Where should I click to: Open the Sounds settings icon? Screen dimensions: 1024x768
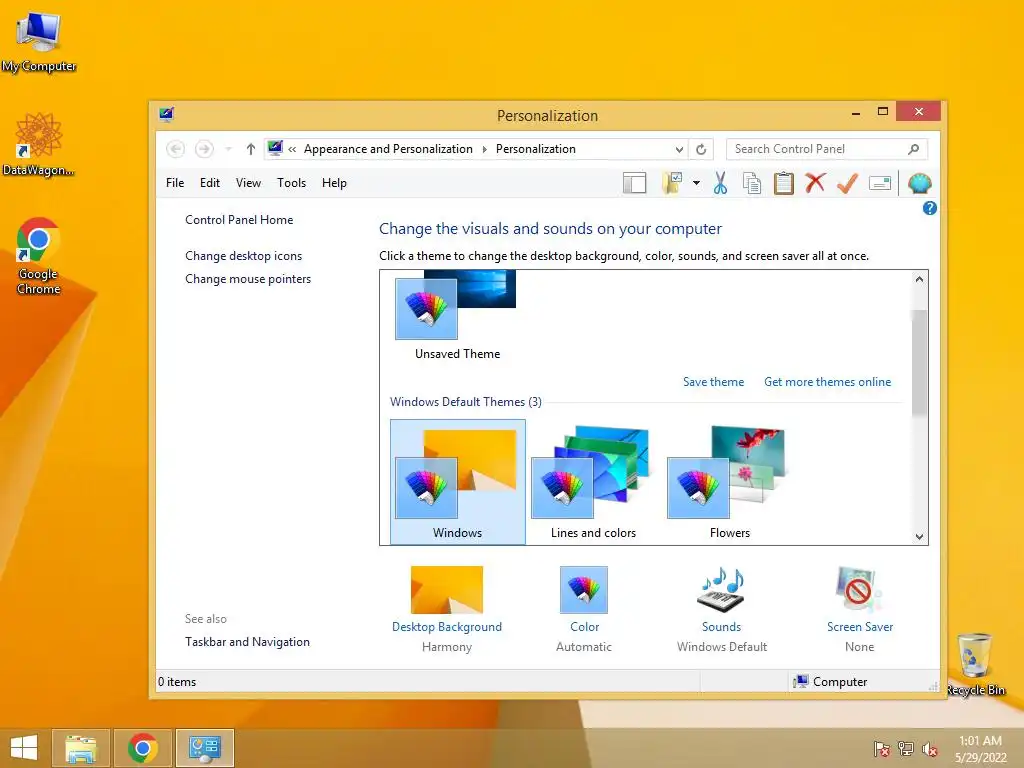point(722,590)
